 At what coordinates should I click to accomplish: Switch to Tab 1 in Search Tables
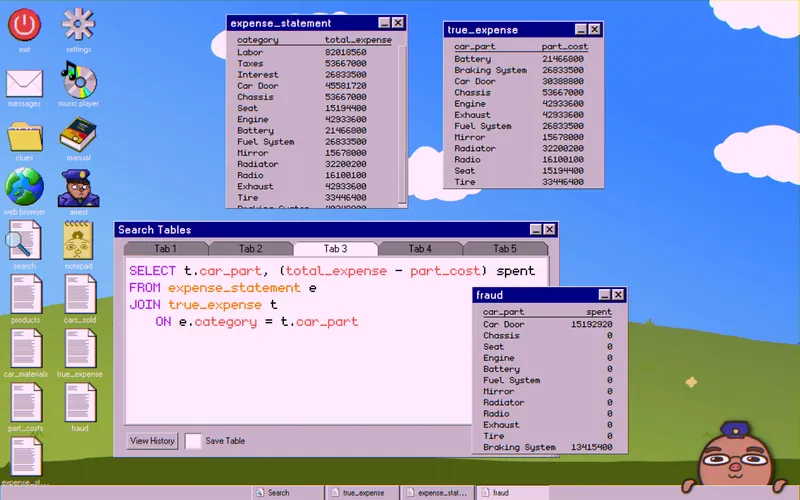[x=165, y=248]
